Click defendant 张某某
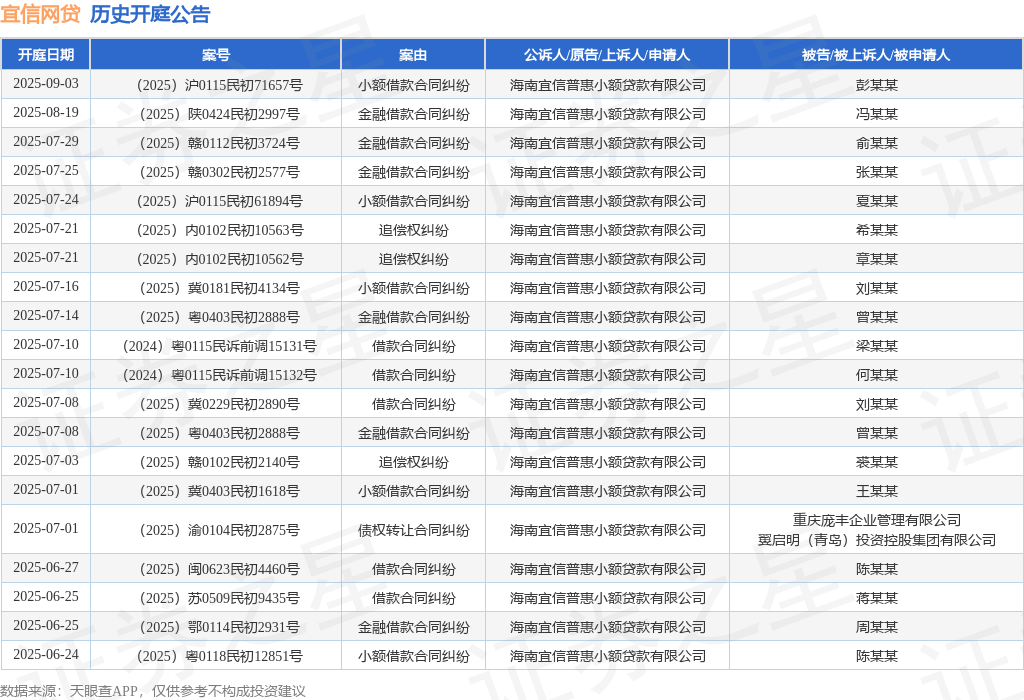The height and width of the screenshot is (700, 1024). pos(876,172)
